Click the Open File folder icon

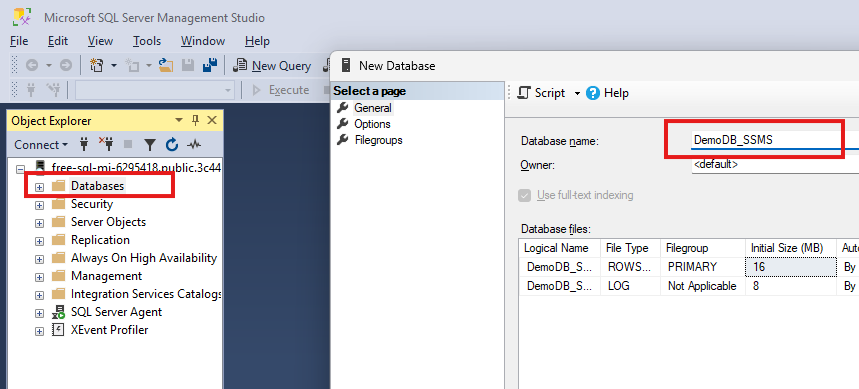[166, 66]
